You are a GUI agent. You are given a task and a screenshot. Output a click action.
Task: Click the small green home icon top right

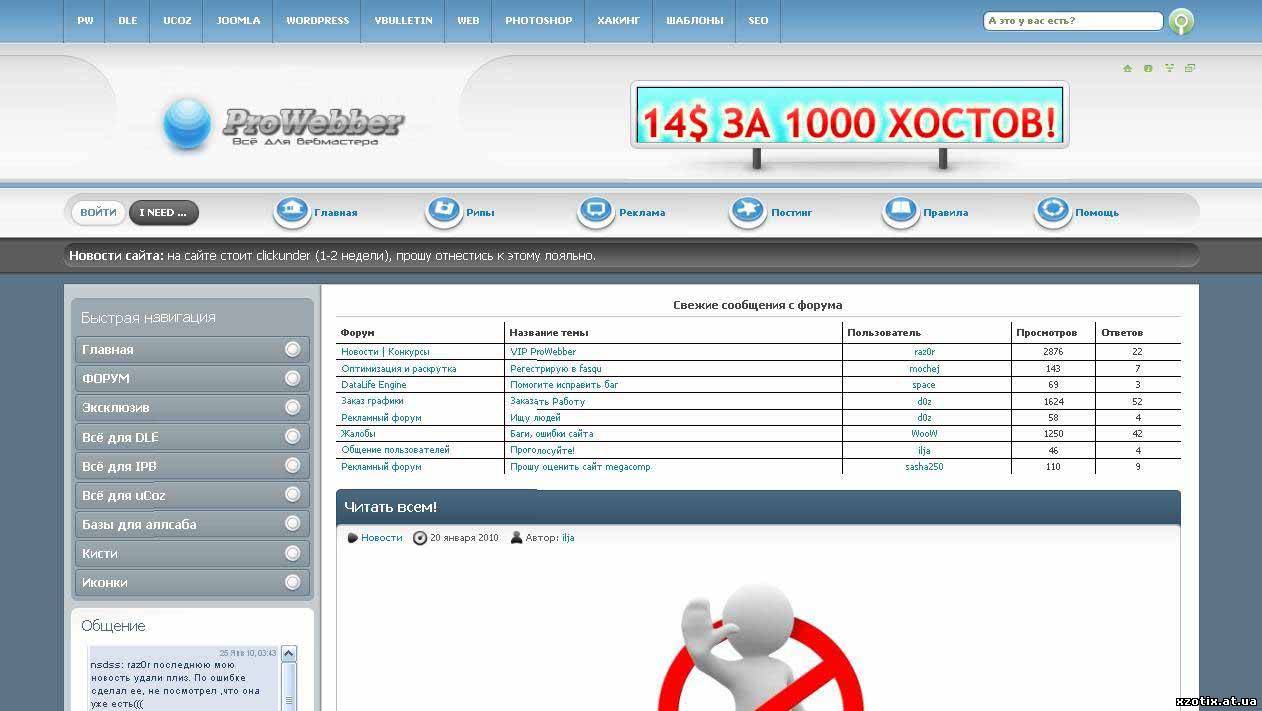pos(1128,69)
